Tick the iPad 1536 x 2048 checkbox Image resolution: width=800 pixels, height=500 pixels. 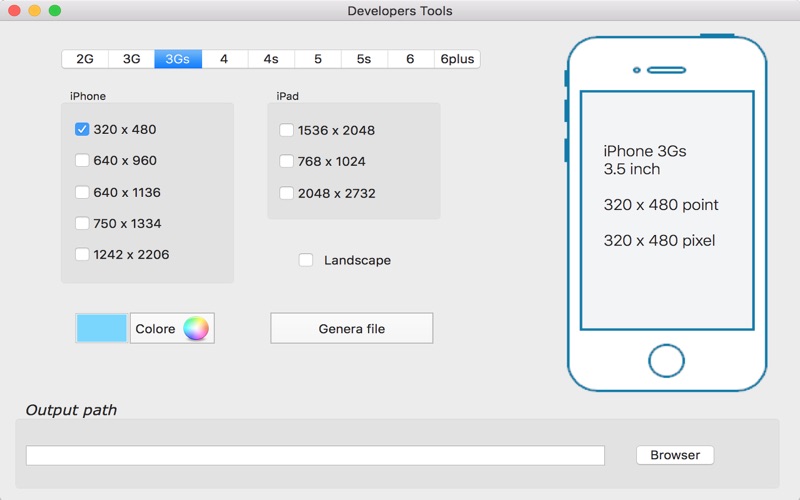[x=286, y=130]
